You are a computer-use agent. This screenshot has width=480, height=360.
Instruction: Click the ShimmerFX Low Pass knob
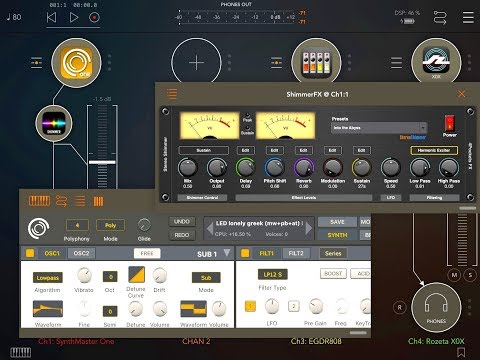click(420, 168)
